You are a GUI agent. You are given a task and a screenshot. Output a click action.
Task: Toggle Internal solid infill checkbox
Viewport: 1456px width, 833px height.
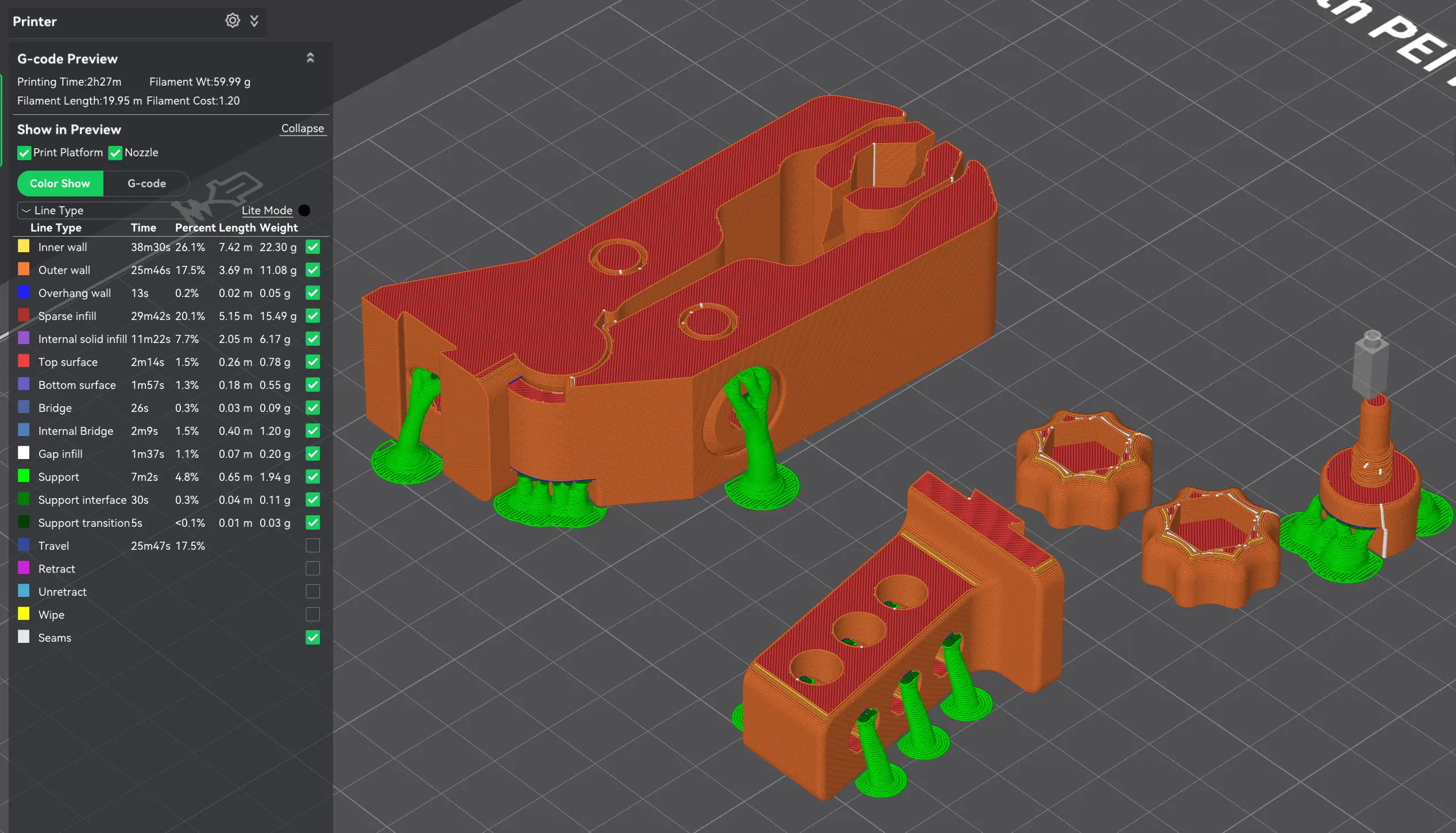[x=313, y=339]
